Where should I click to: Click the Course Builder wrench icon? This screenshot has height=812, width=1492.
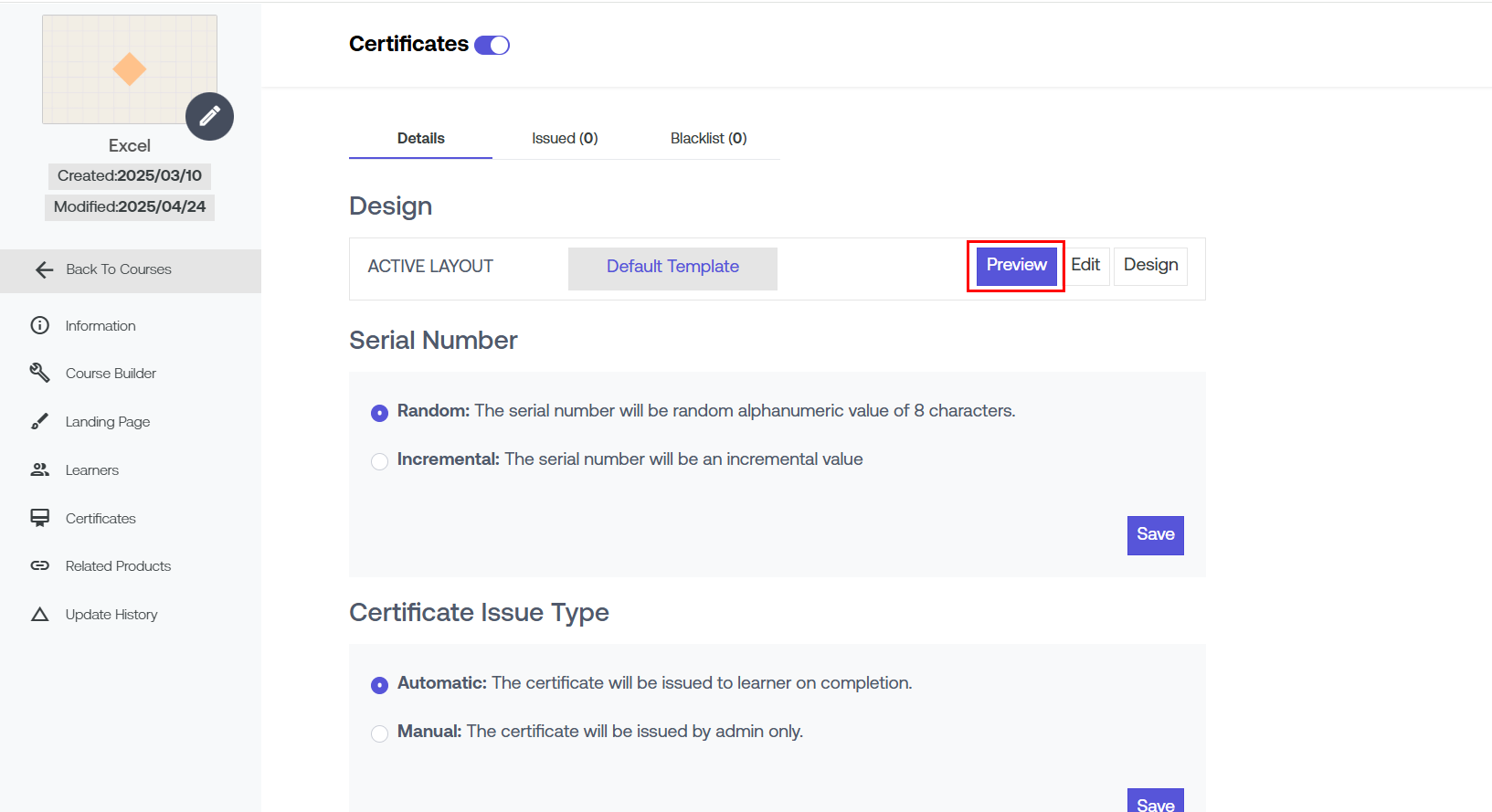[x=40, y=373]
